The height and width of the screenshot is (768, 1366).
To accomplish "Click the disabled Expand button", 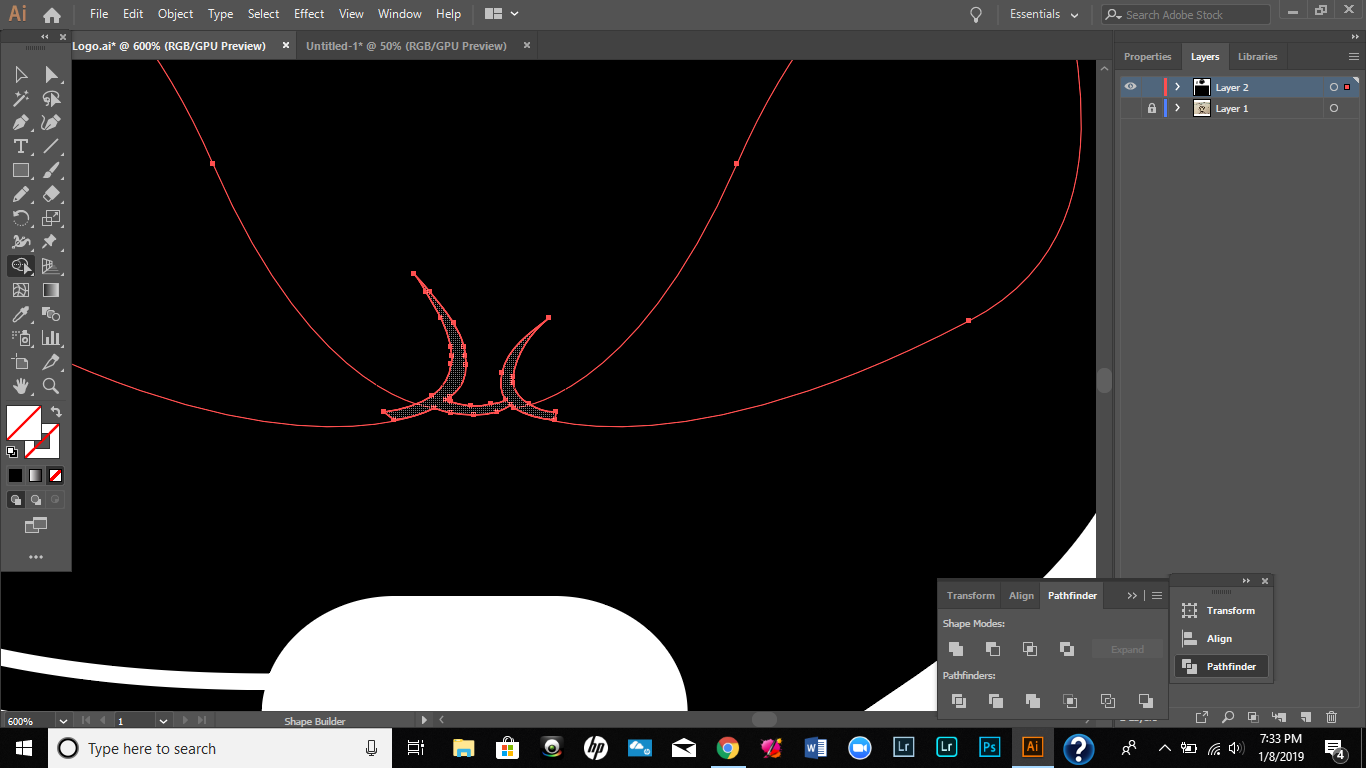I will (x=1127, y=648).
